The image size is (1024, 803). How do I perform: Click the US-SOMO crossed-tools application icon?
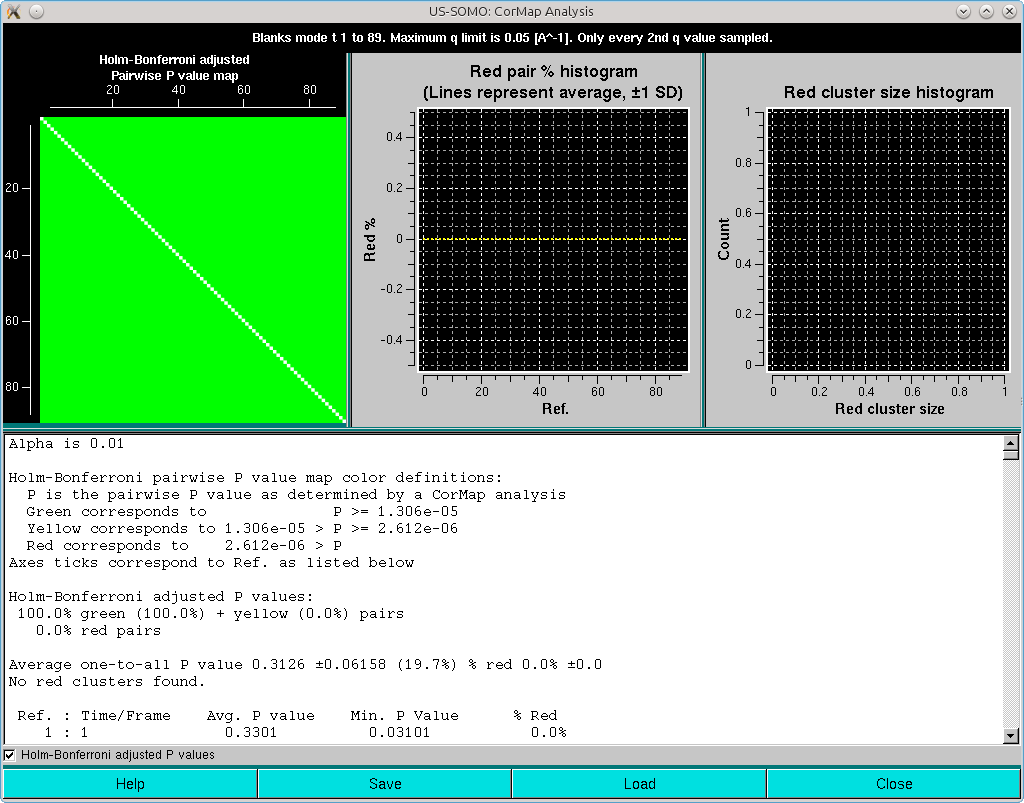(x=14, y=11)
